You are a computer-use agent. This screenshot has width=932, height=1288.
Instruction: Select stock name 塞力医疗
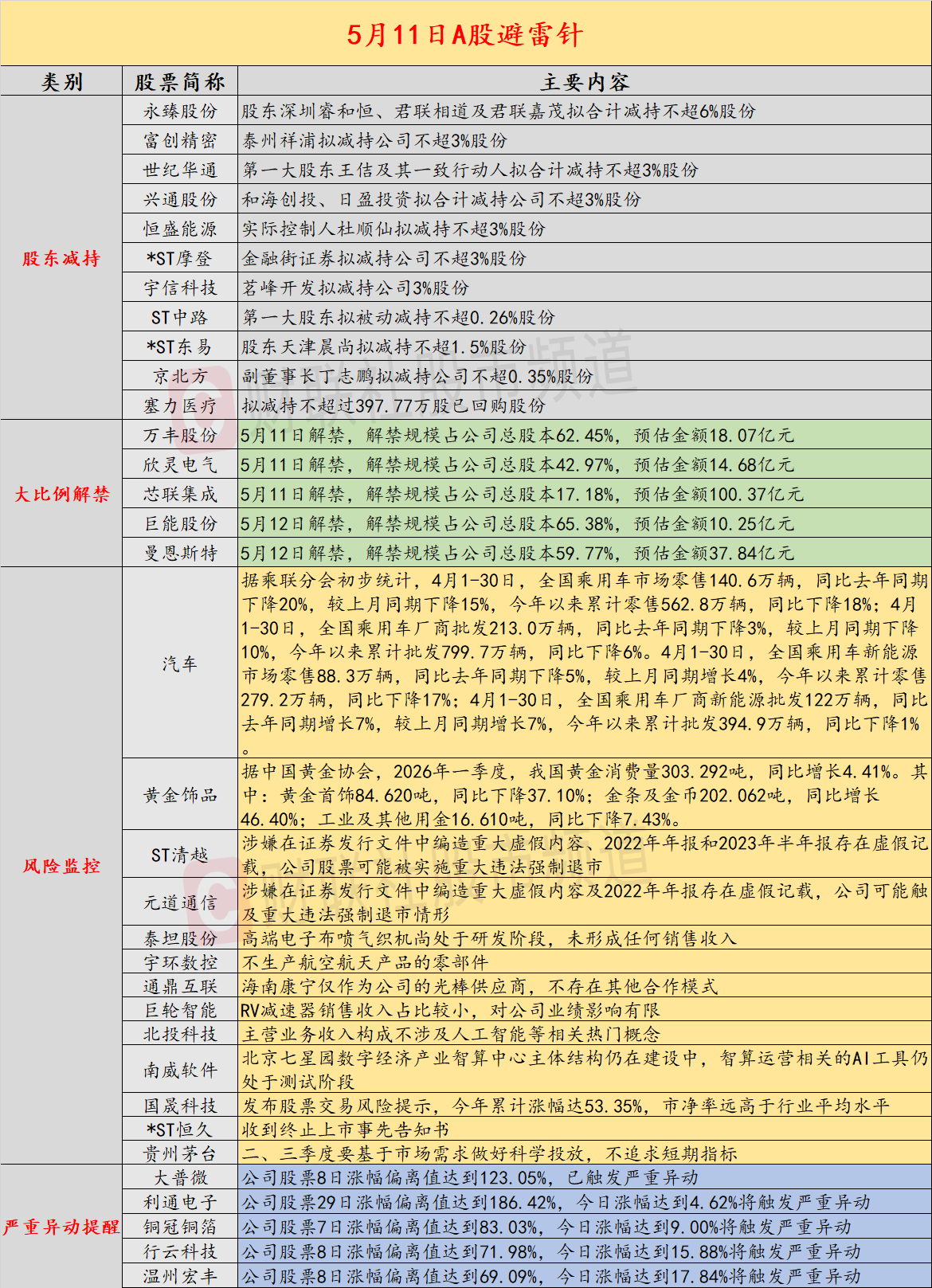coord(180,406)
